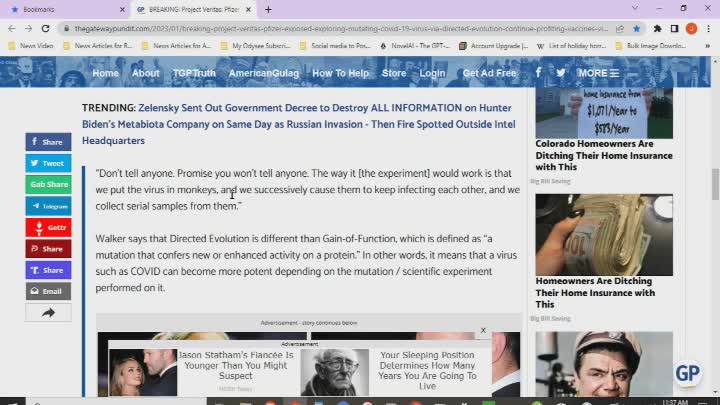Open Home in the site navigation
Viewport: 720px width, 405px height.
click(x=105, y=73)
